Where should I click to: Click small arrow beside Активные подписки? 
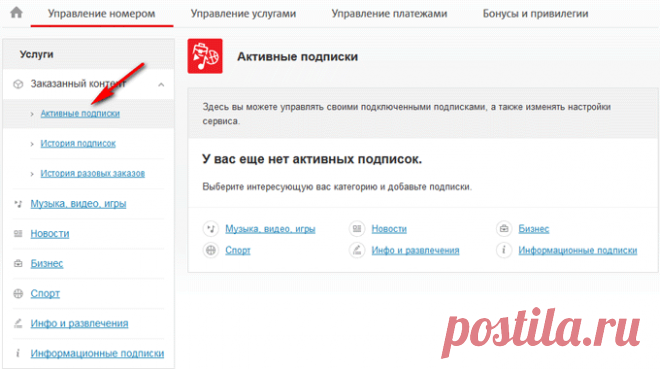click(32, 114)
